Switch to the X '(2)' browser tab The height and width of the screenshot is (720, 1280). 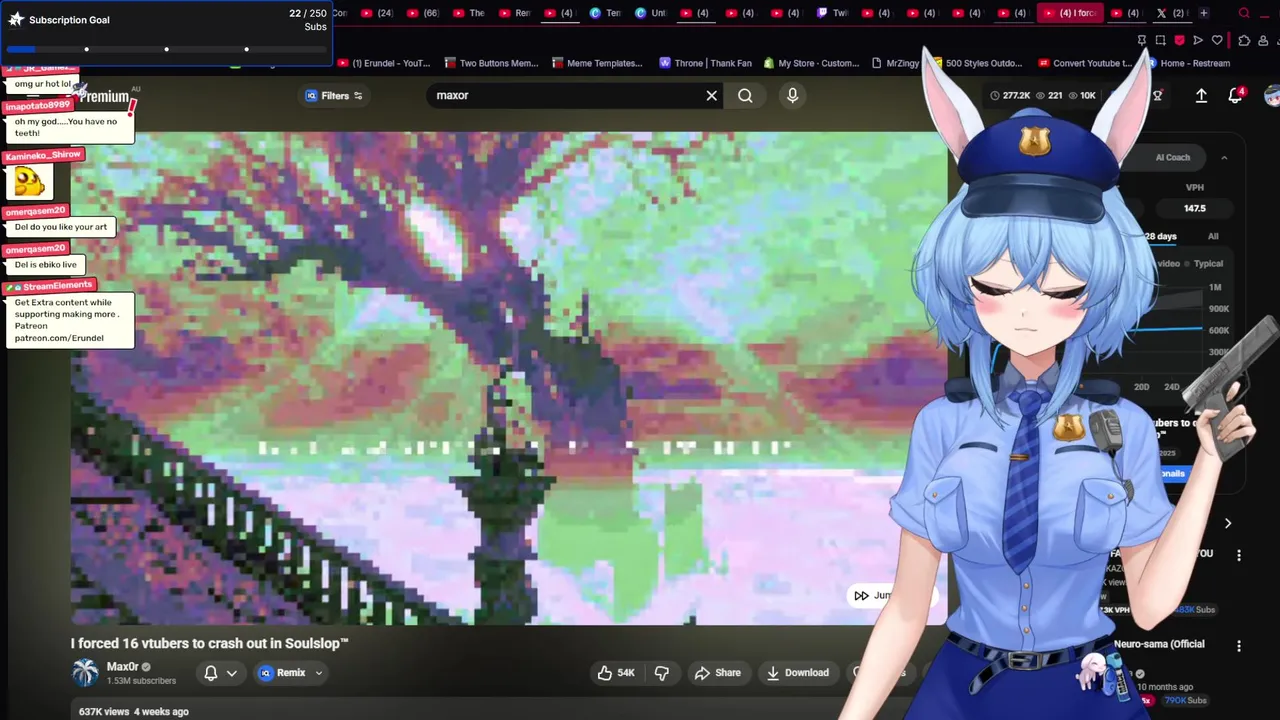1170,13
